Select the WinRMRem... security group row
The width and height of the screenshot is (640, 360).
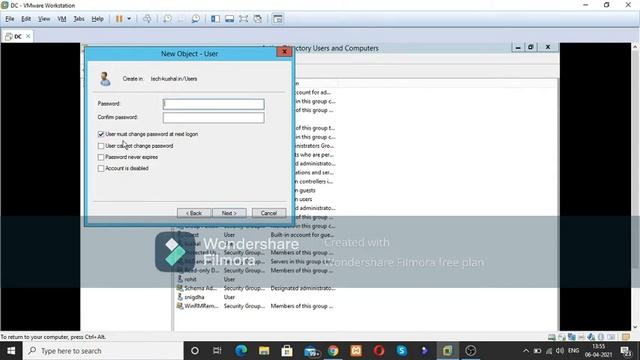pos(256,306)
